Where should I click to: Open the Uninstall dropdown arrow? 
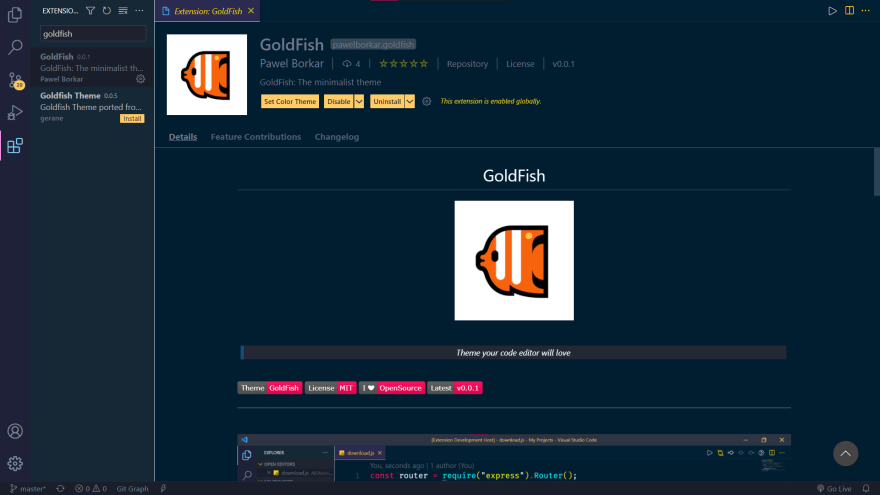410,102
